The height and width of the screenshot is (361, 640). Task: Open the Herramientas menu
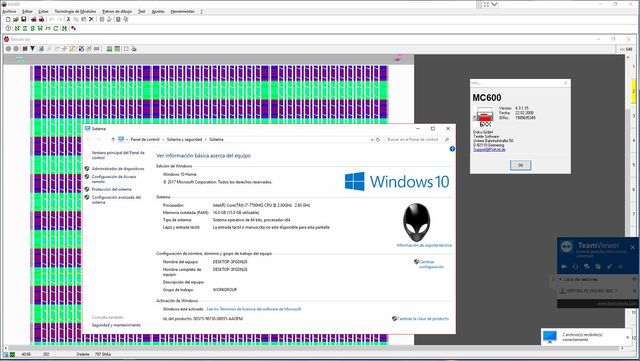(182, 11)
